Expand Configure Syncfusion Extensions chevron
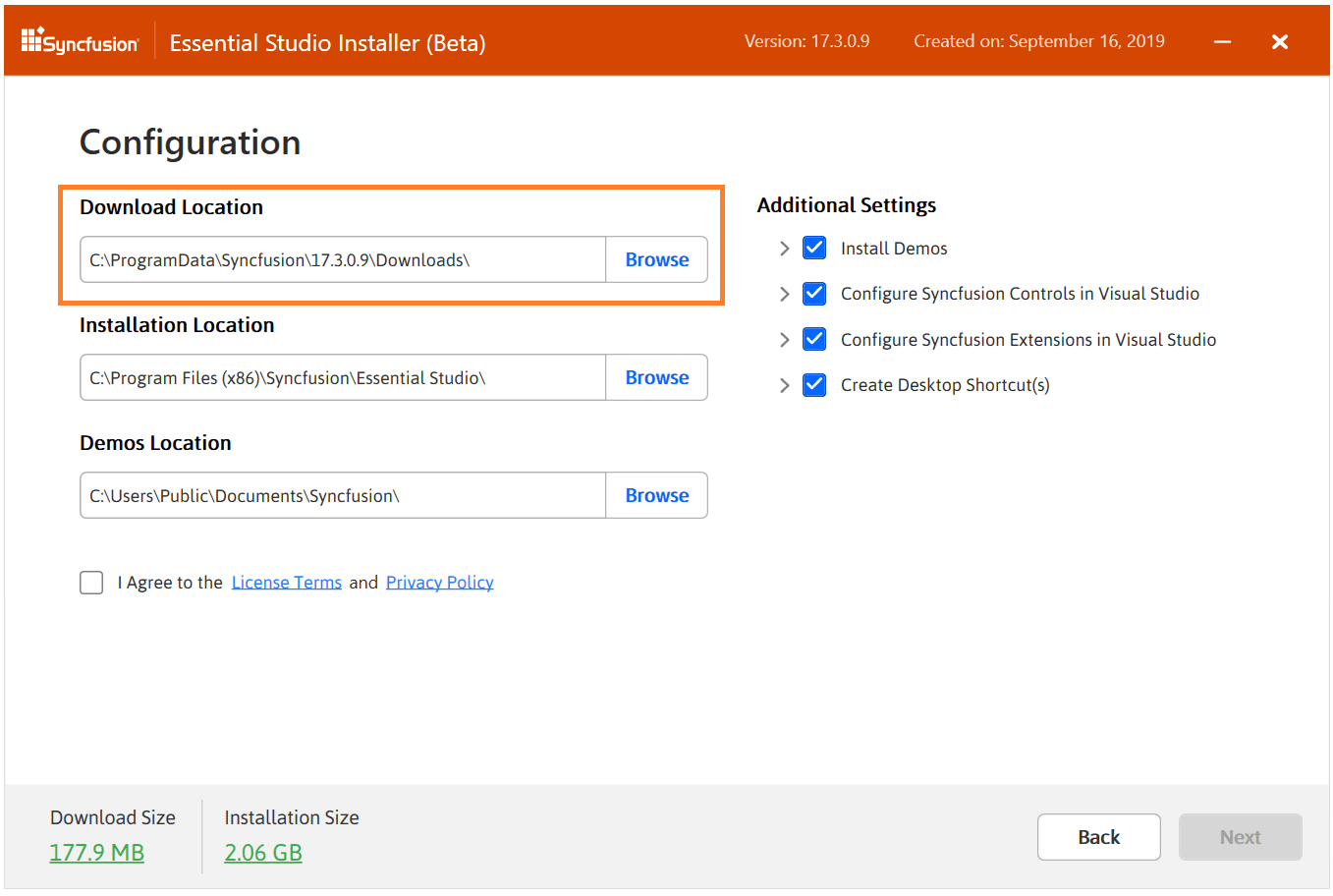1333x896 pixels. (x=784, y=340)
